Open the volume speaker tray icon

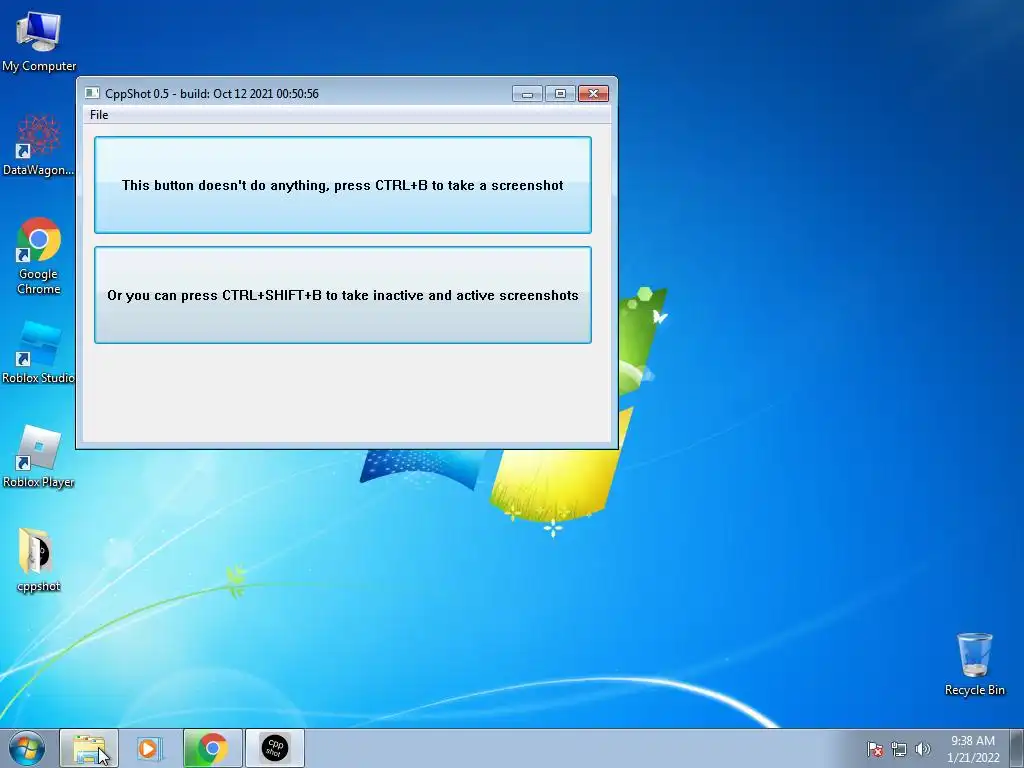tap(922, 749)
